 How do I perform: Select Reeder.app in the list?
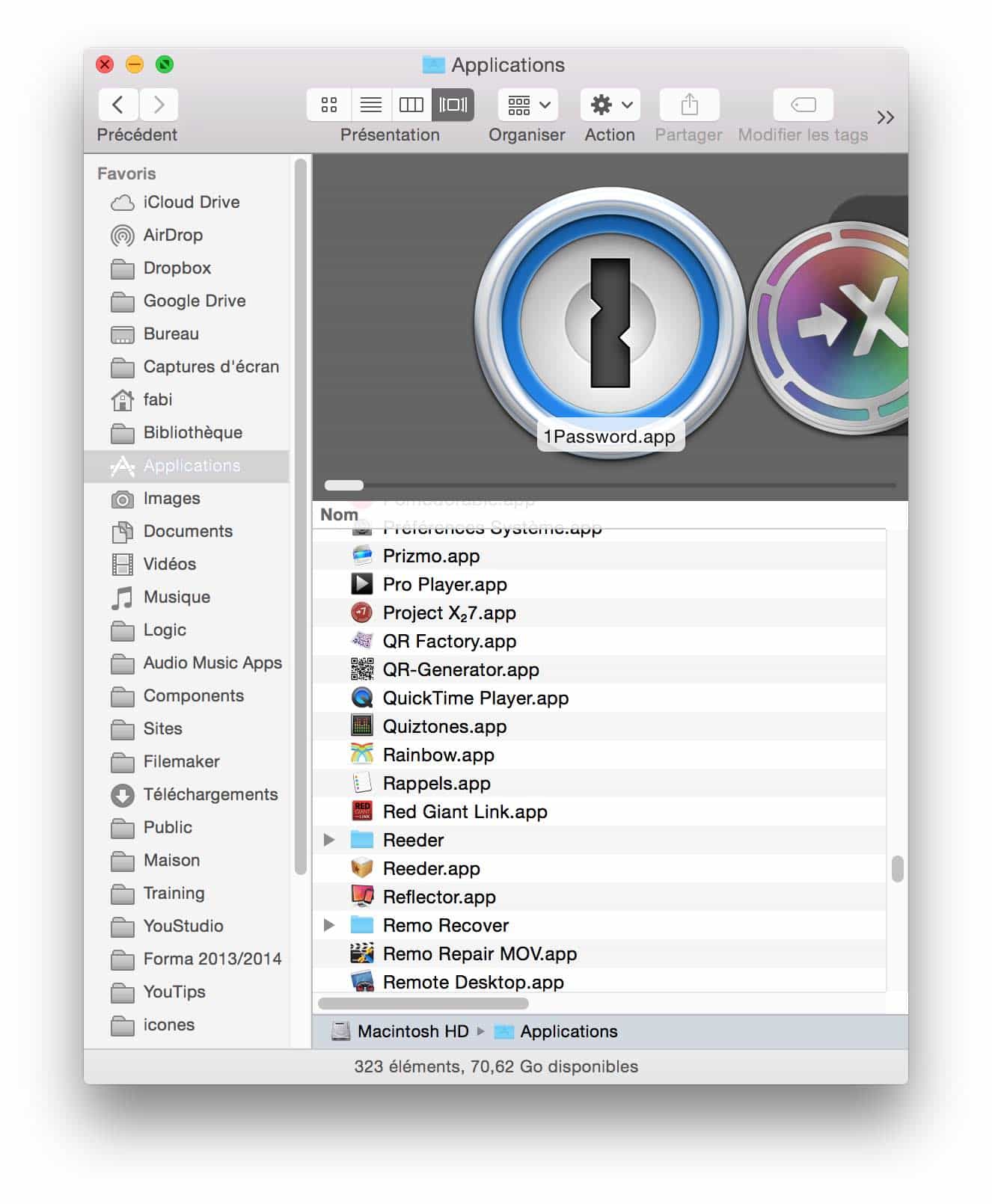tap(599, 868)
